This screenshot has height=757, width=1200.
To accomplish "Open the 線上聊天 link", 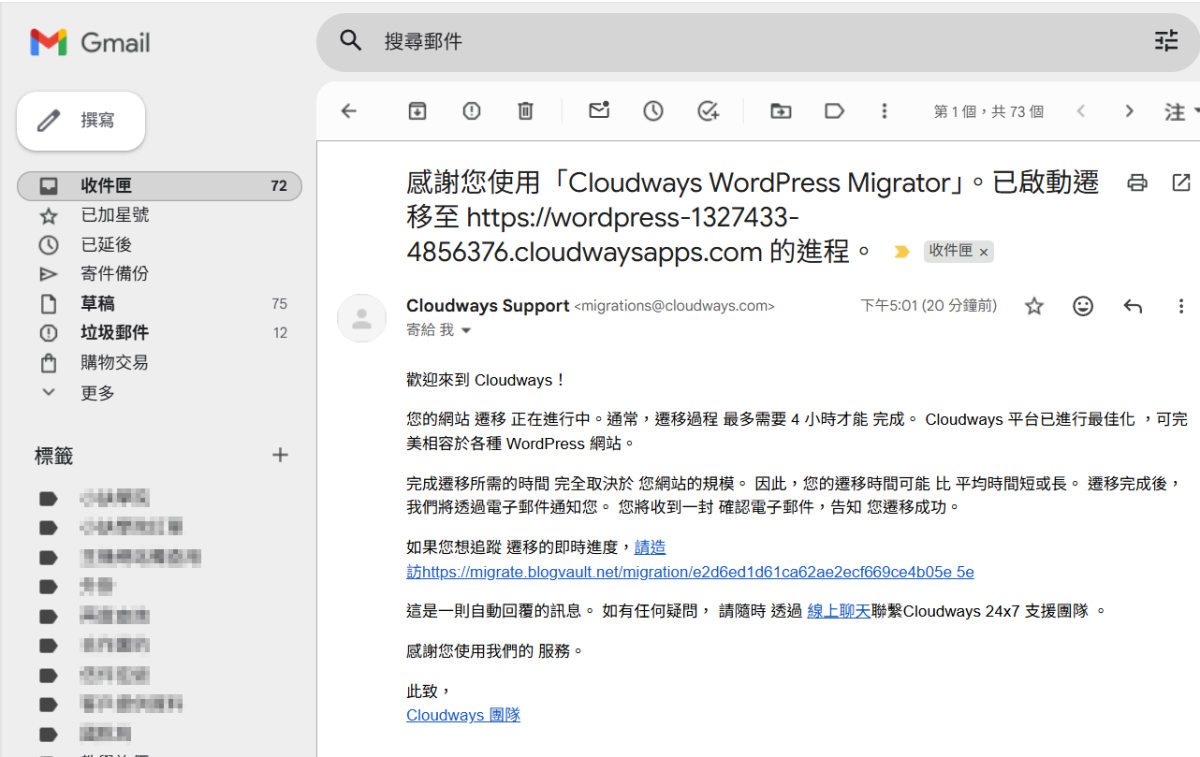I will click(838, 610).
